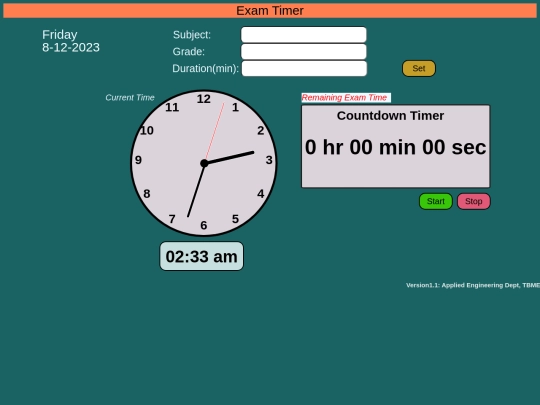540x405 pixels.
Task: Click the Countdown Timer heading
Action: 390,116
